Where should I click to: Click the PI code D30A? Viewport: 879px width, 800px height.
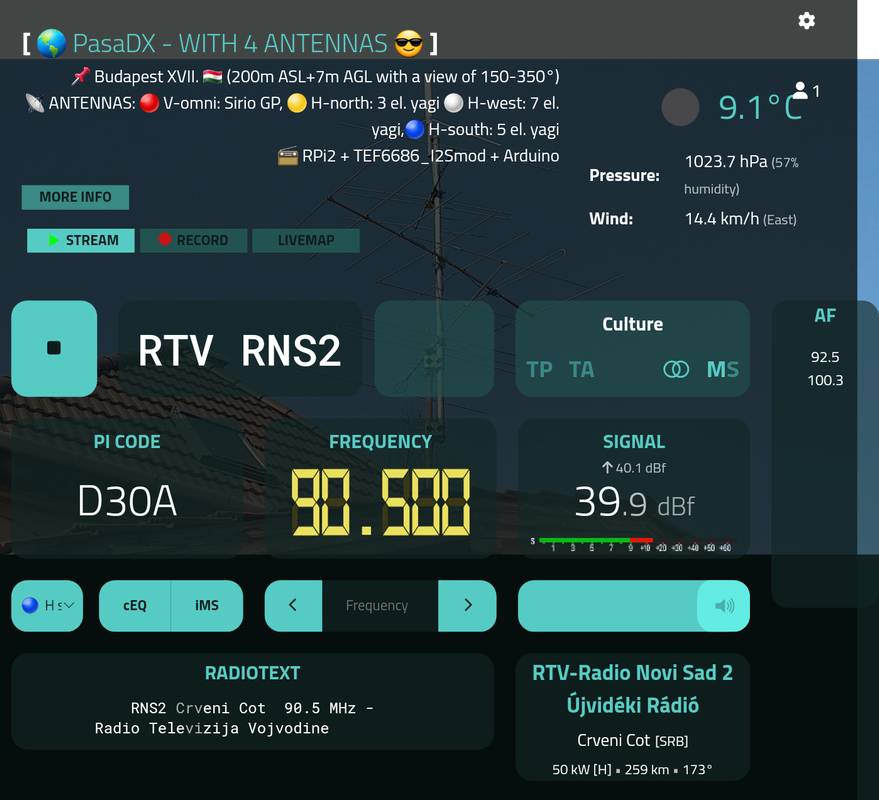(127, 501)
